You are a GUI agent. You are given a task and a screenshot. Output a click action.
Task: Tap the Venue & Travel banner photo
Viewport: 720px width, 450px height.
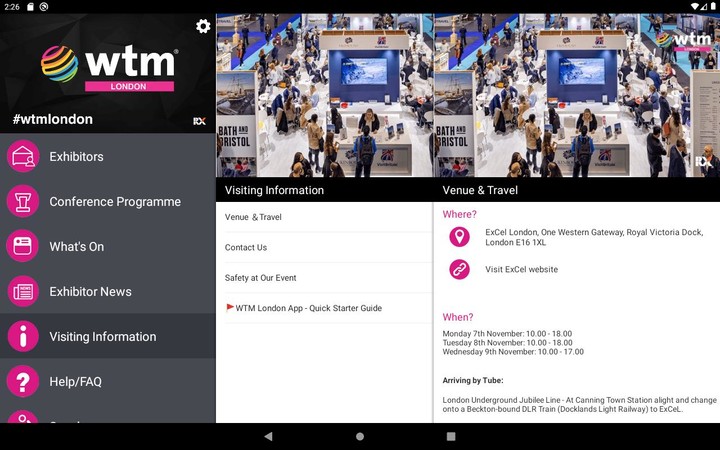click(577, 95)
